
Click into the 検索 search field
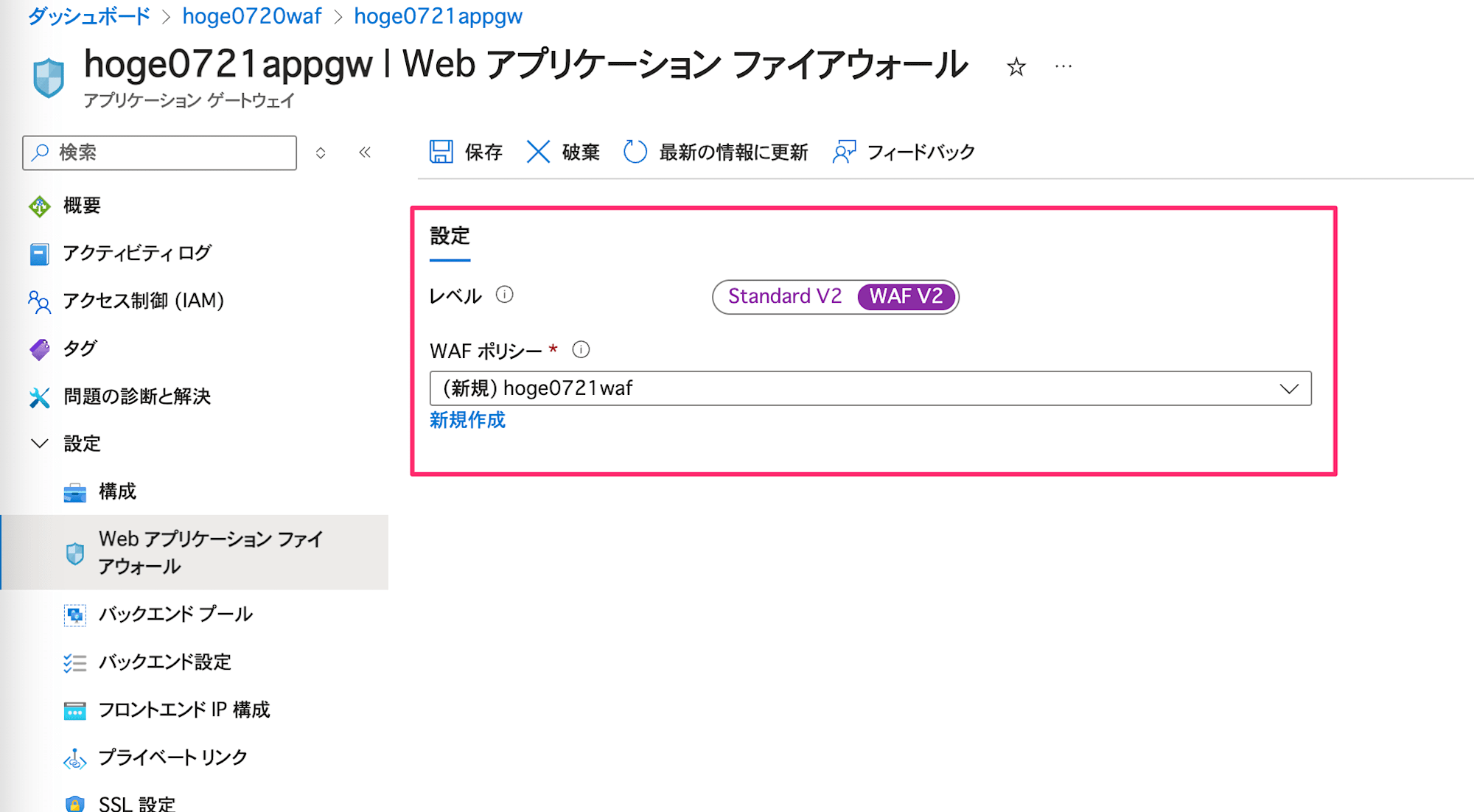click(160, 153)
